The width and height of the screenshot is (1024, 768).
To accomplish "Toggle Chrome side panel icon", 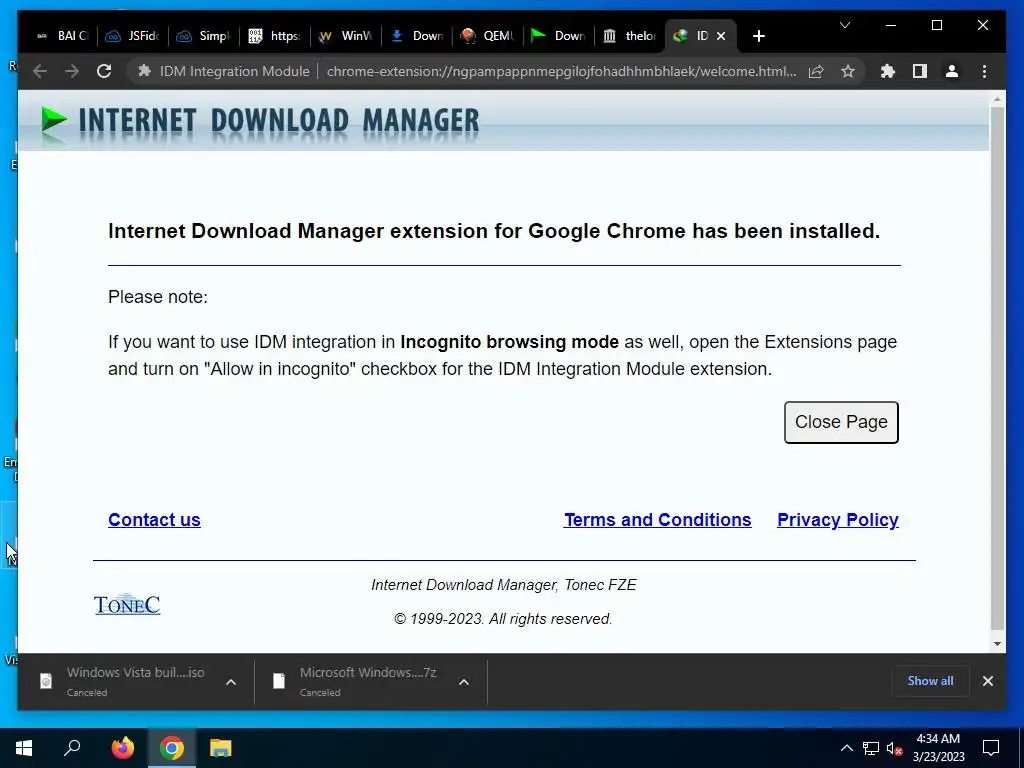I will coord(920,71).
